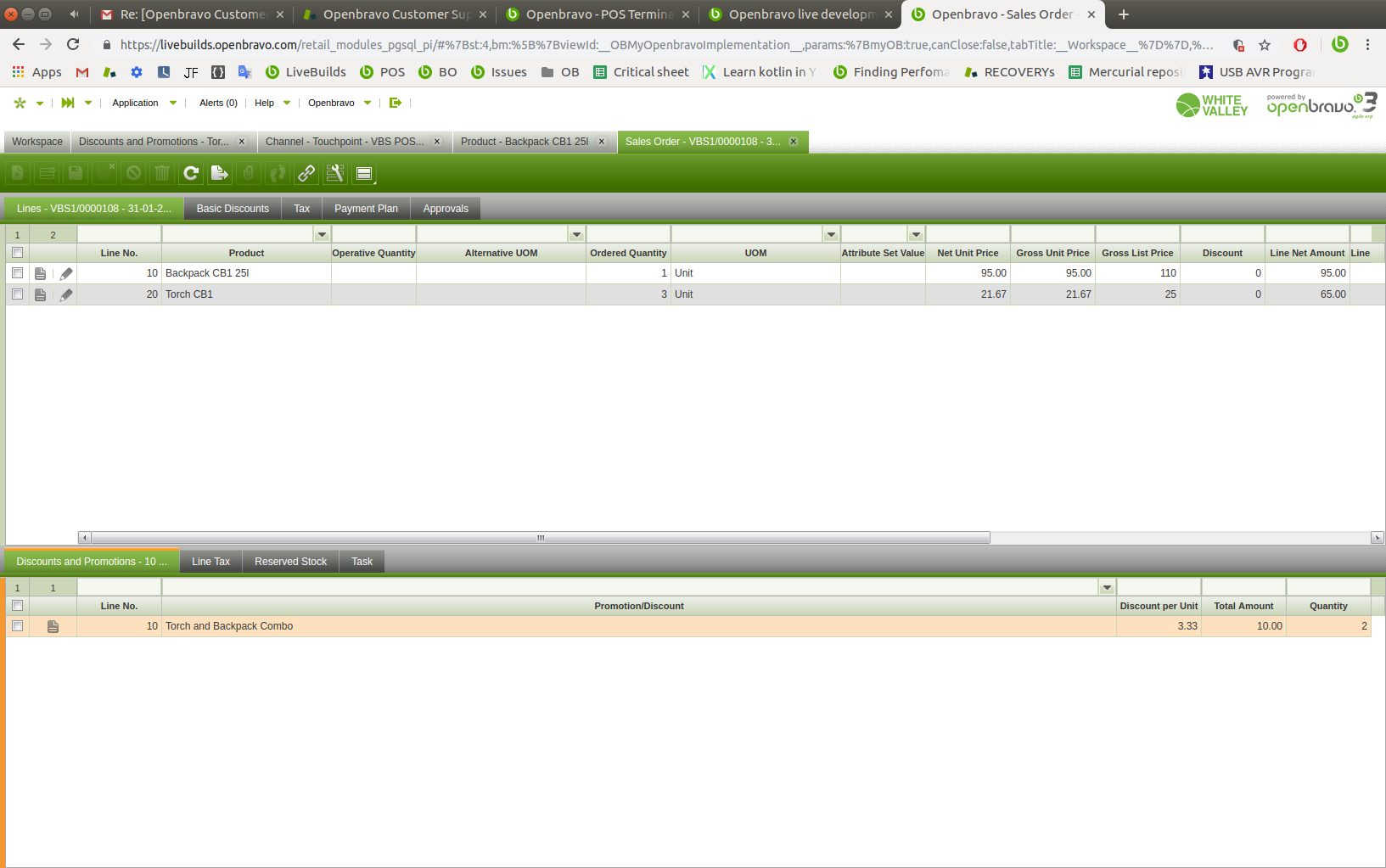The height and width of the screenshot is (868, 1386).
Task: Go back with the browser back arrow
Action: tap(19, 44)
